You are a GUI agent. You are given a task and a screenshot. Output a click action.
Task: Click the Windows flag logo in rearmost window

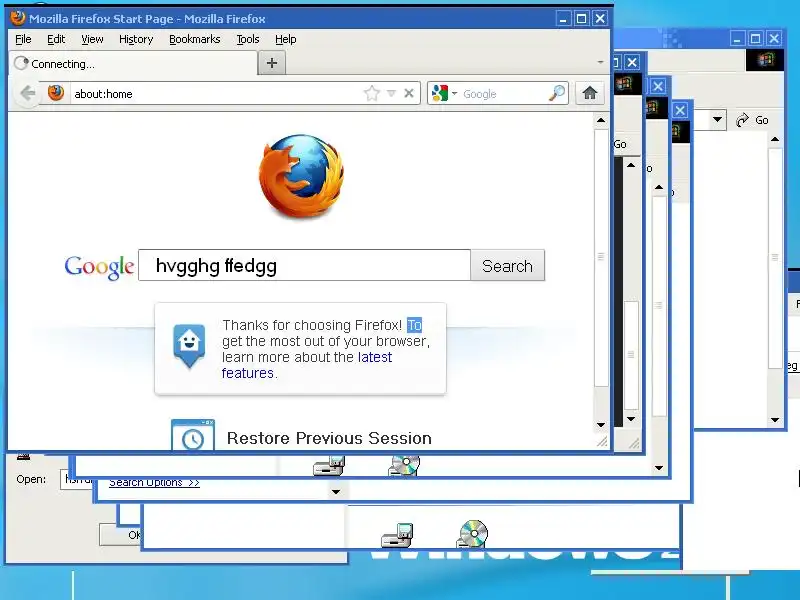click(x=765, y=60)
